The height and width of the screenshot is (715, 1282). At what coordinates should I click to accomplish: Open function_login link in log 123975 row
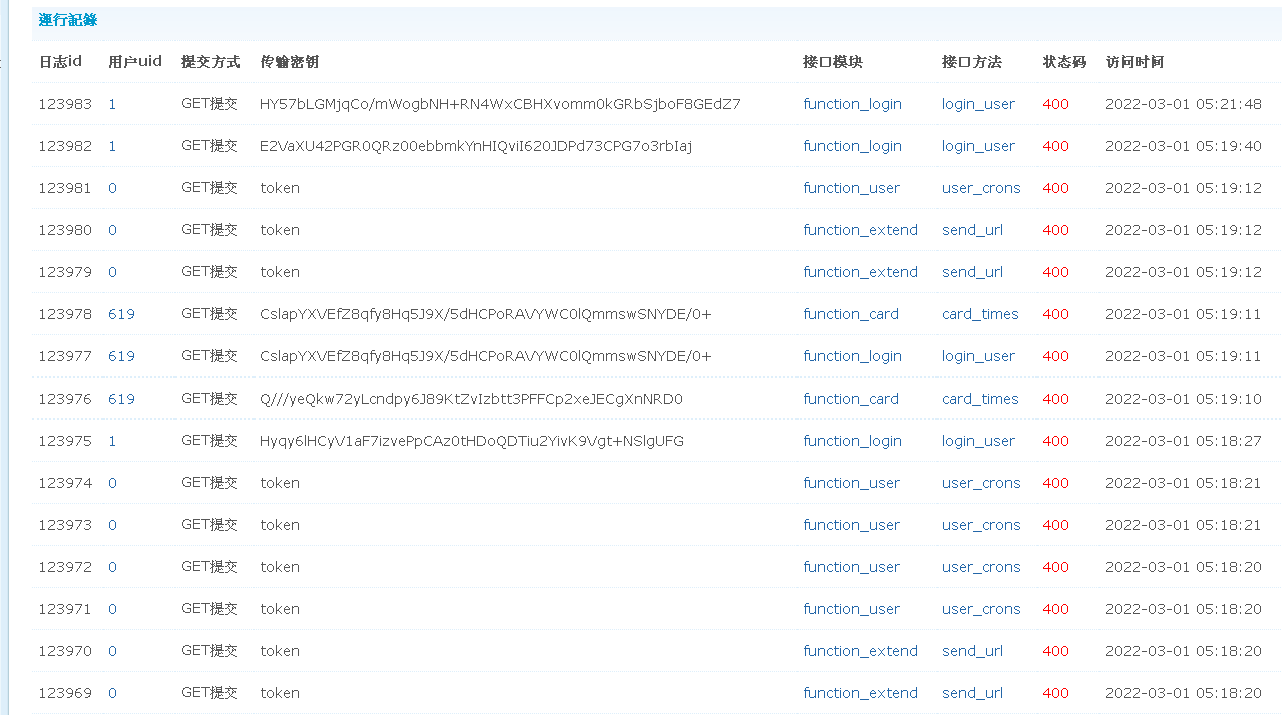852,441
